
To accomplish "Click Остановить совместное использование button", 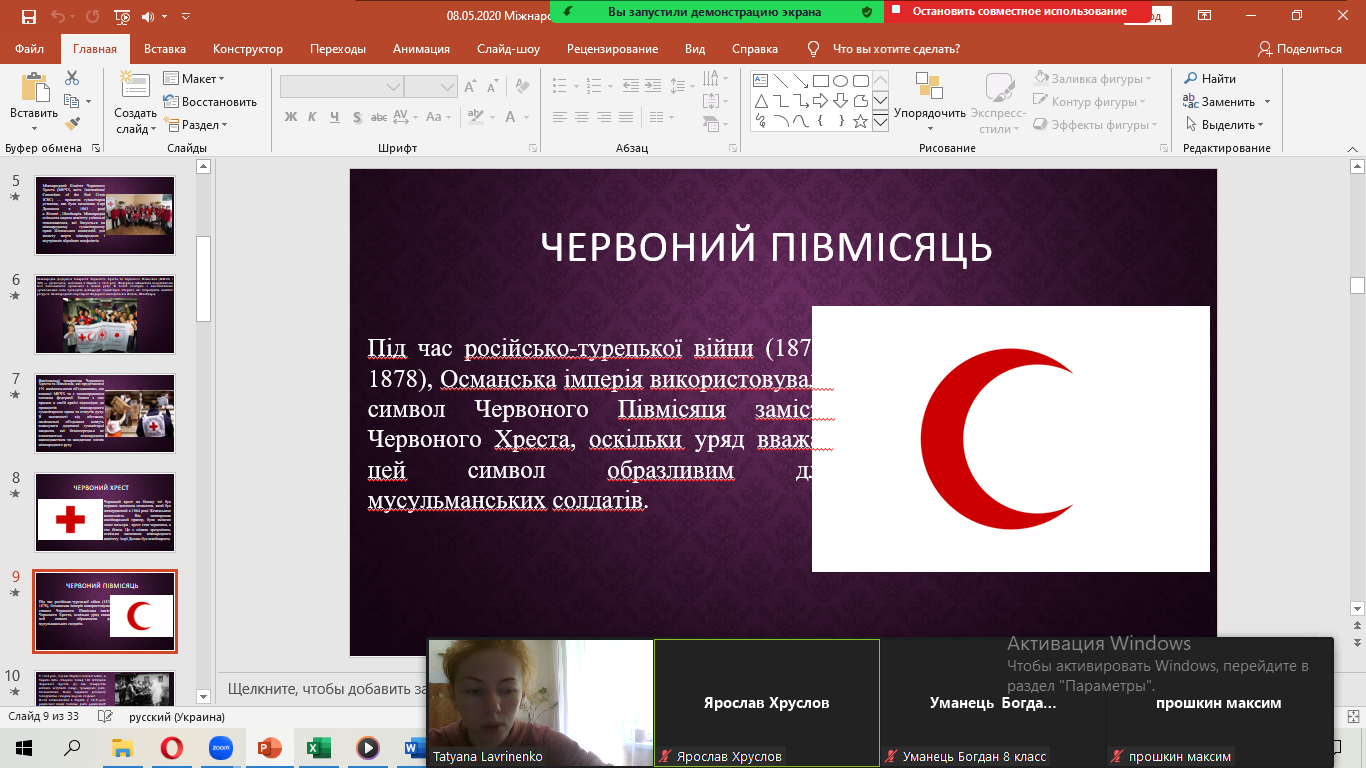I will point(1017,12).
